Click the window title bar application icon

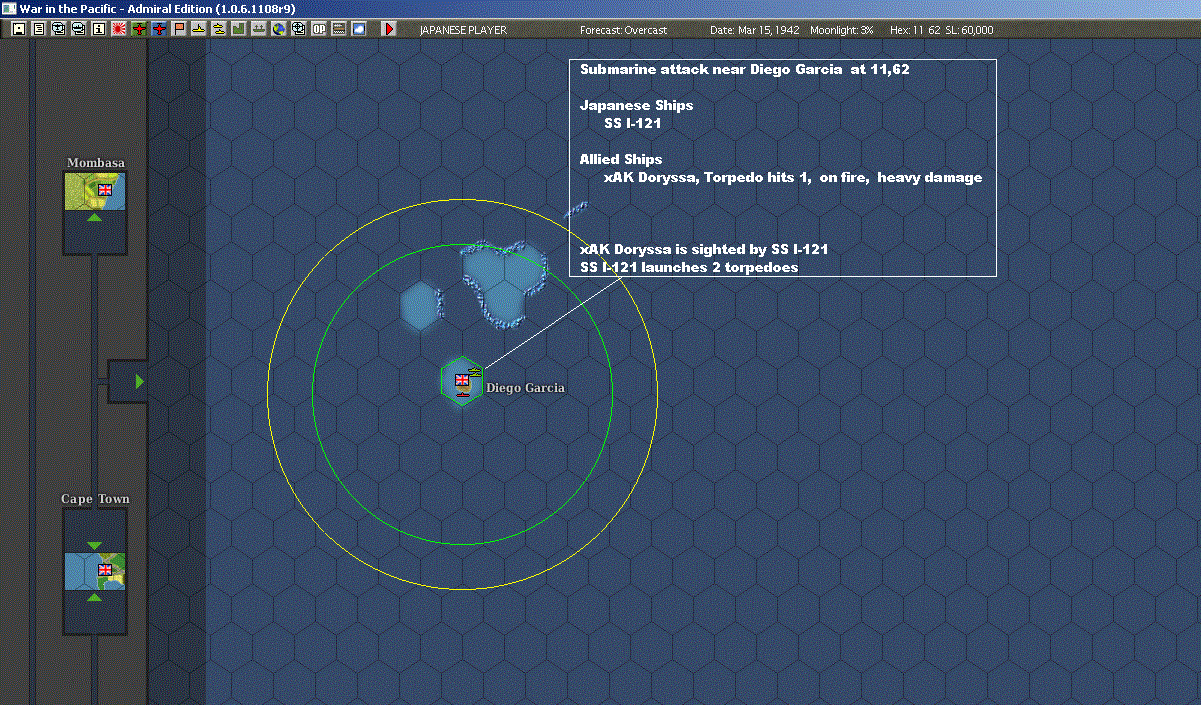pyautogui.click(x=9, y=8)
